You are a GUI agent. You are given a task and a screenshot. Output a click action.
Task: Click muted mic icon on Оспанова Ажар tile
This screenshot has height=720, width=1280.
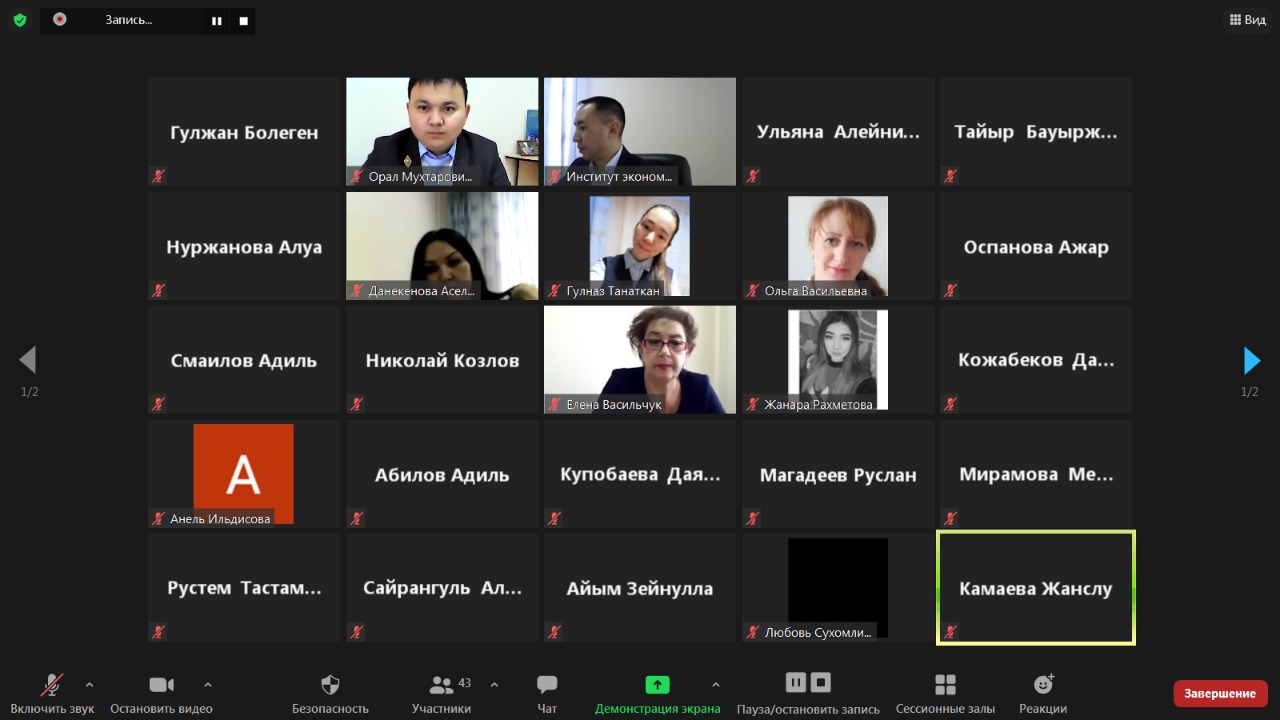[x=950, y=290]
